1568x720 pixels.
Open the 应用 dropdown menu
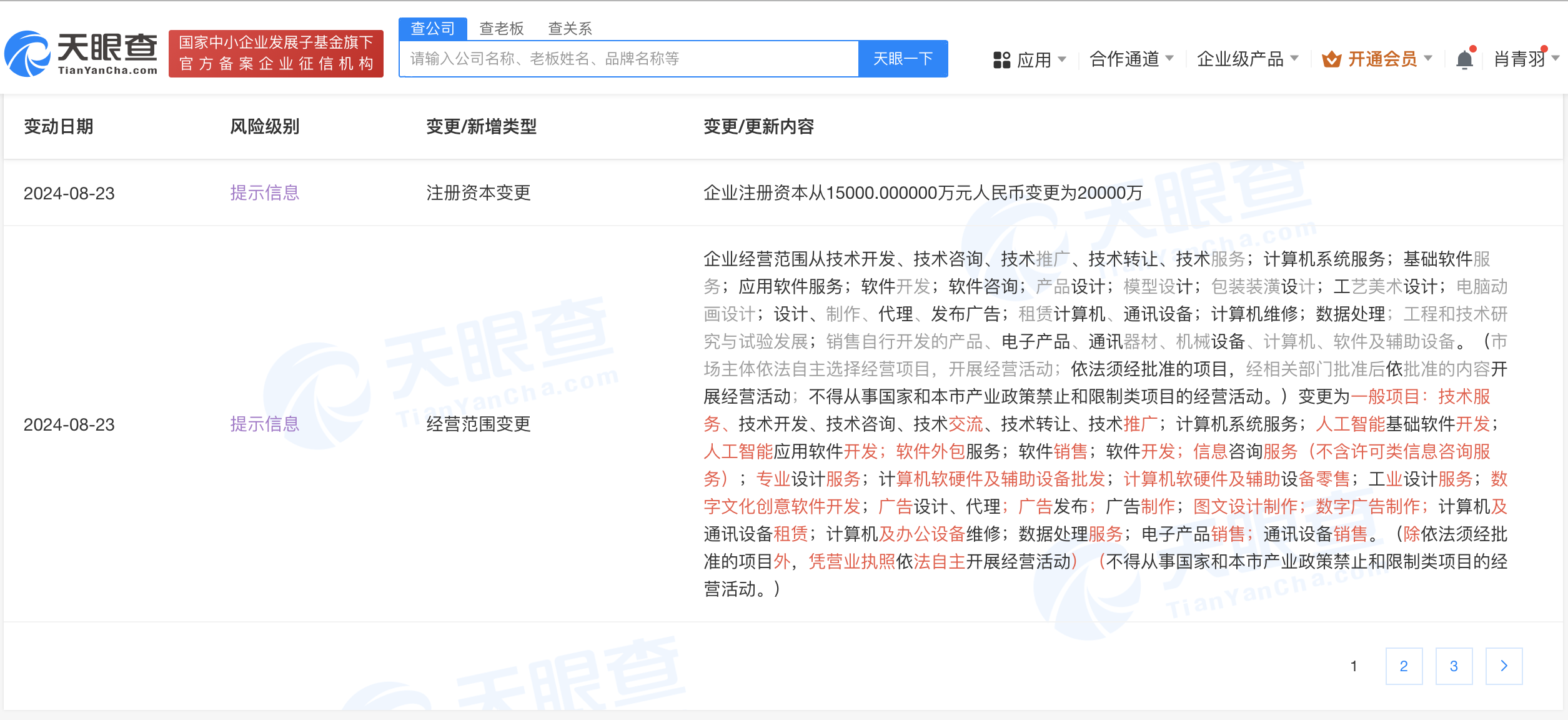(1037, 57)
